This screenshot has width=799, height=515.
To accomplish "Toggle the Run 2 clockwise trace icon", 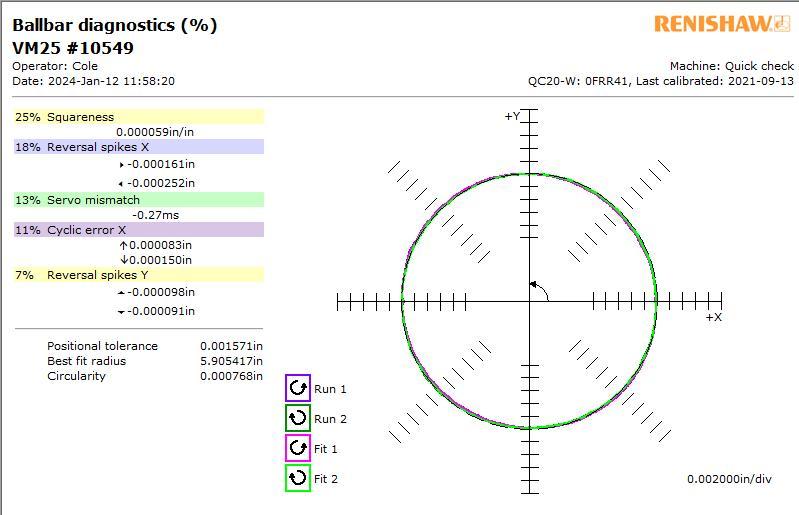I will [x=298, y=418].
